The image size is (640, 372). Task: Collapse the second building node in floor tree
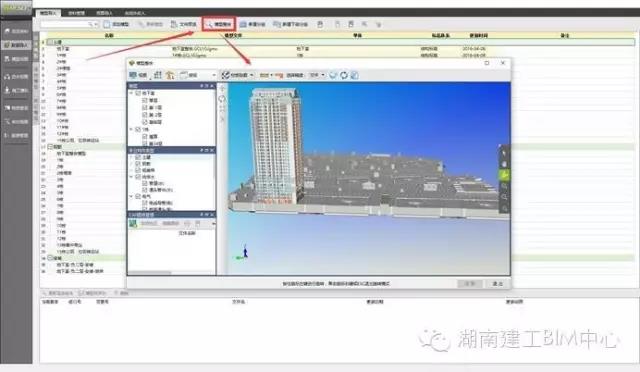pyautogui.click(x=131, y=129)
